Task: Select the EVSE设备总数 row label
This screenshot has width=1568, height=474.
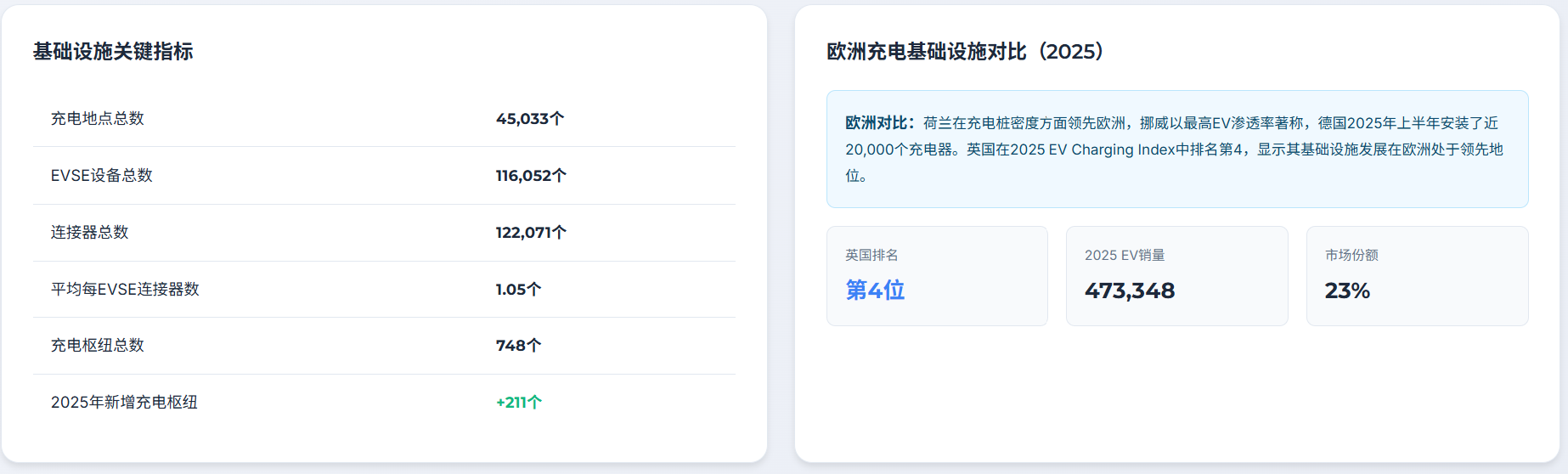Action: pyautogui.click(x=101, y=176)
